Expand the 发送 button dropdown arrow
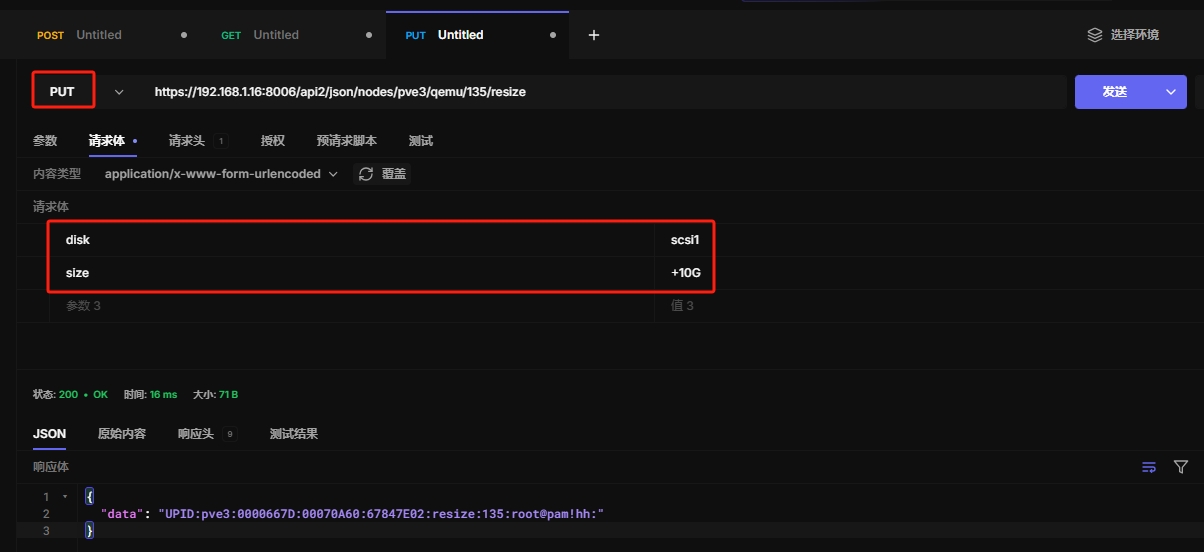 1171,92
